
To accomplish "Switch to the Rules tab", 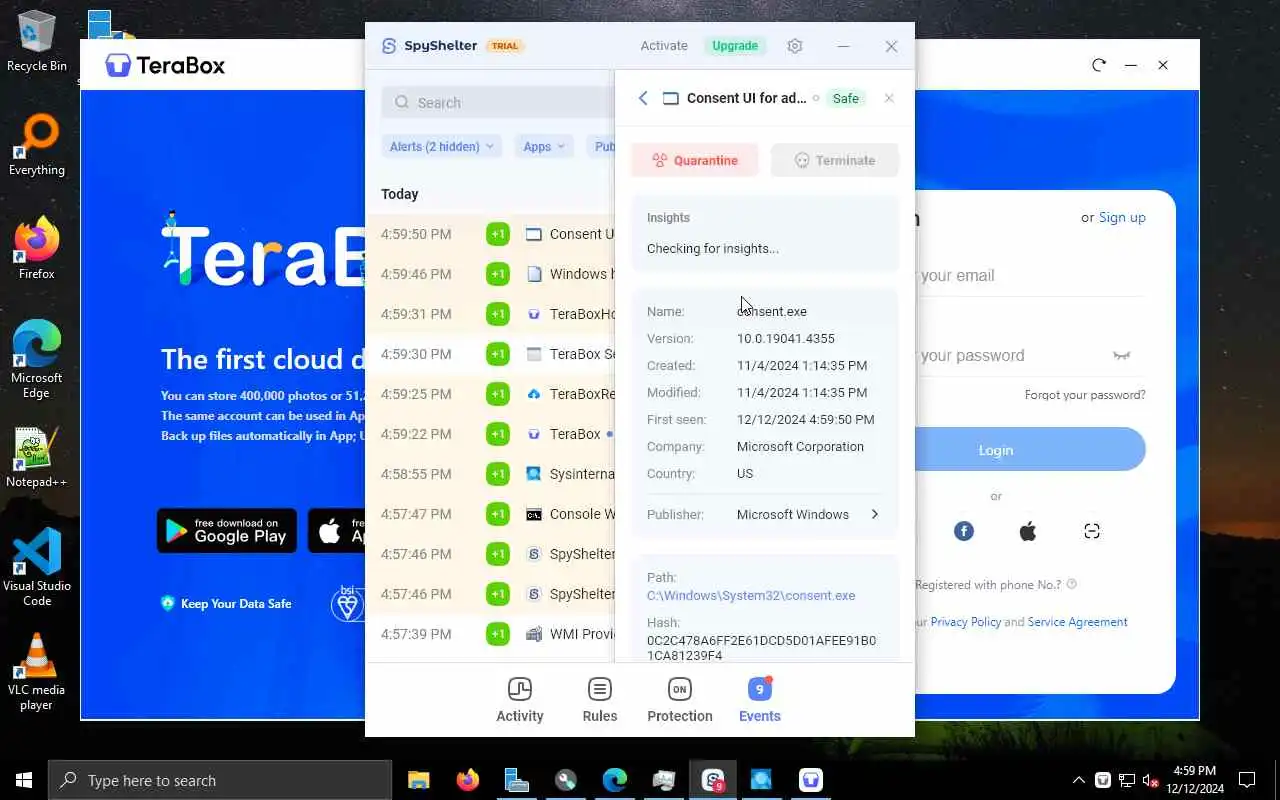I will click(600, 700).
